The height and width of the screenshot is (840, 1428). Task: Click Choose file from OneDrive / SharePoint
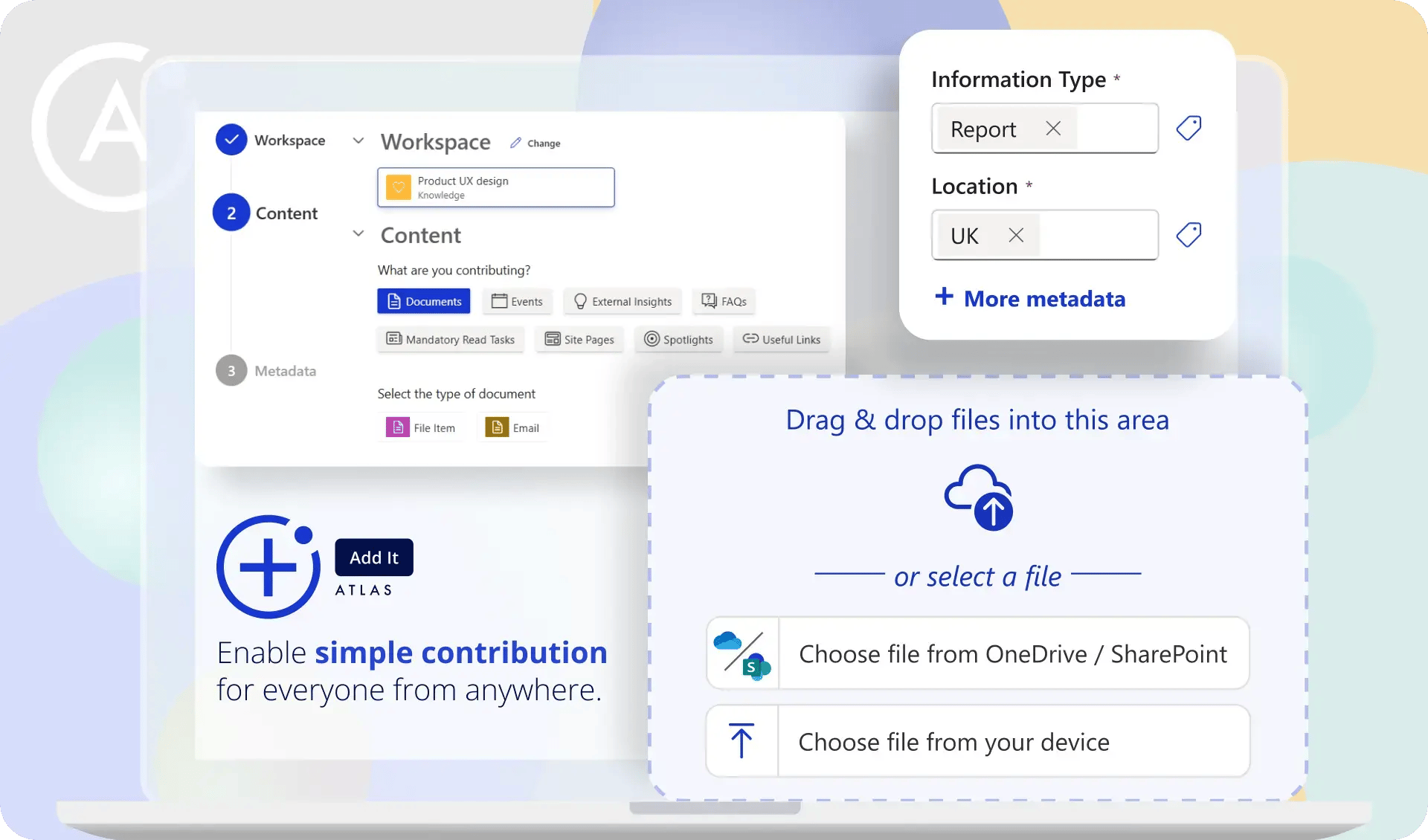977,653
